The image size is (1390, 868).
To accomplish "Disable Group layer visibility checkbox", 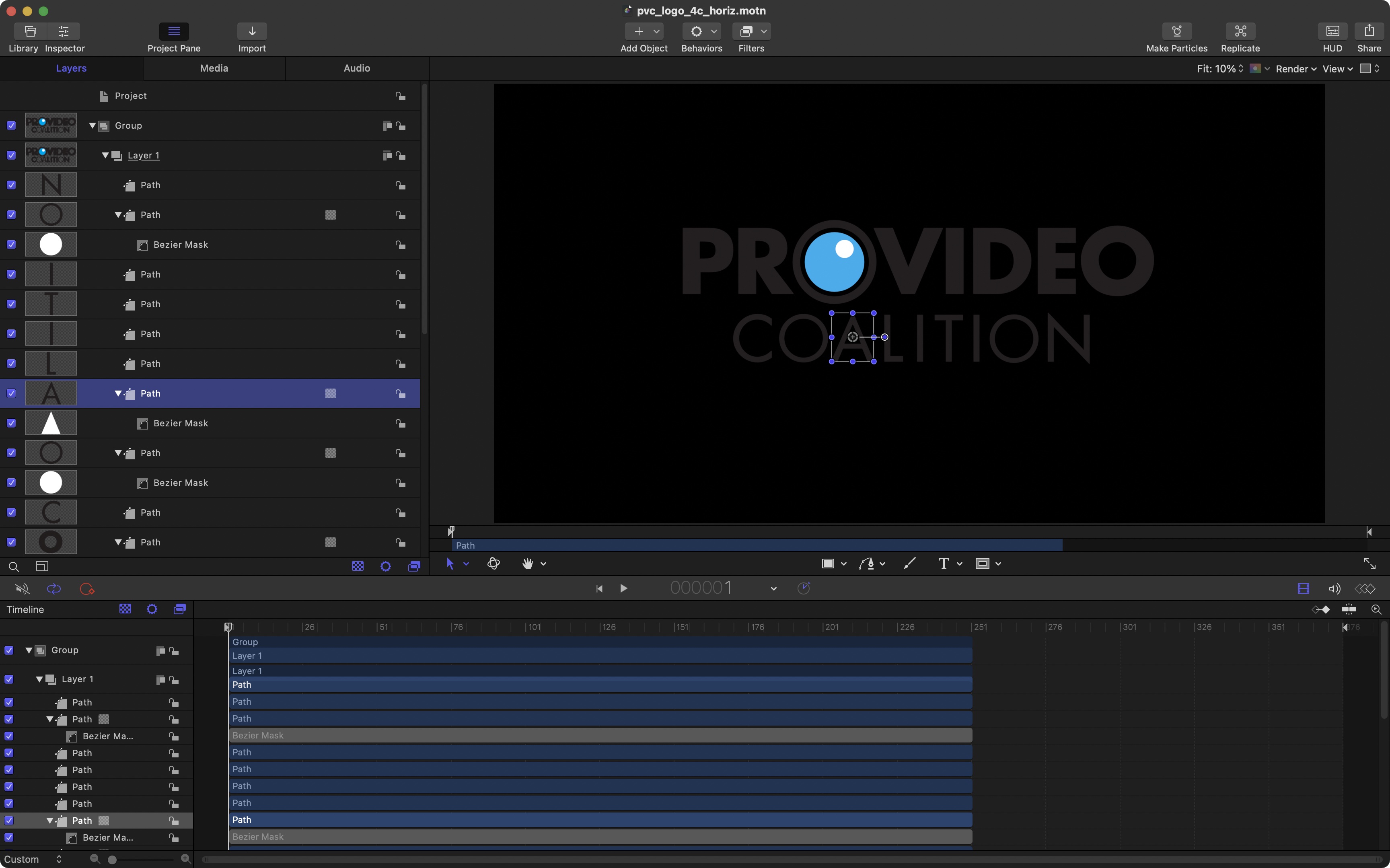I will coord(11,125).
